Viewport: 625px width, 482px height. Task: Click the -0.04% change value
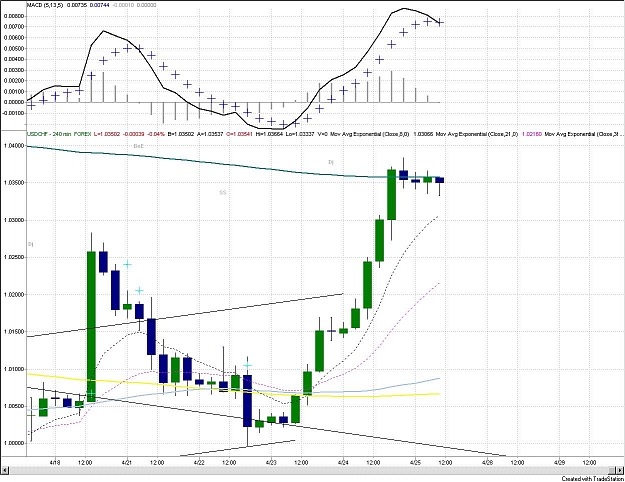pyautogui.click(x=156, y=134)
